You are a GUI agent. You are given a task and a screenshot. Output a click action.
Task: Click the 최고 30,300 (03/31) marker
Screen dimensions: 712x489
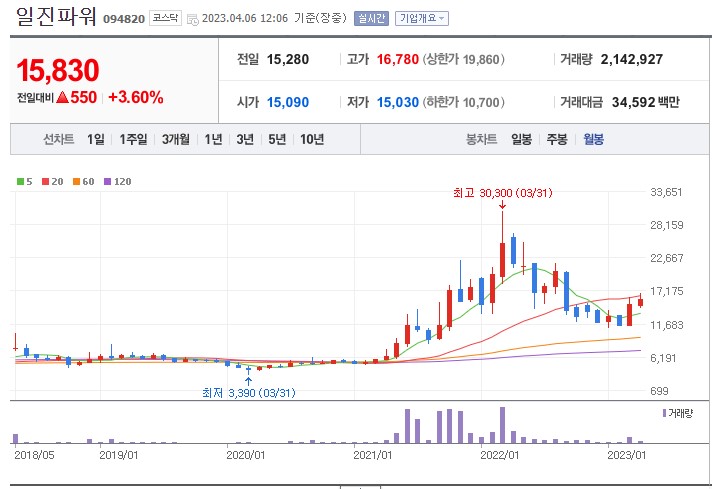point(503,193)
